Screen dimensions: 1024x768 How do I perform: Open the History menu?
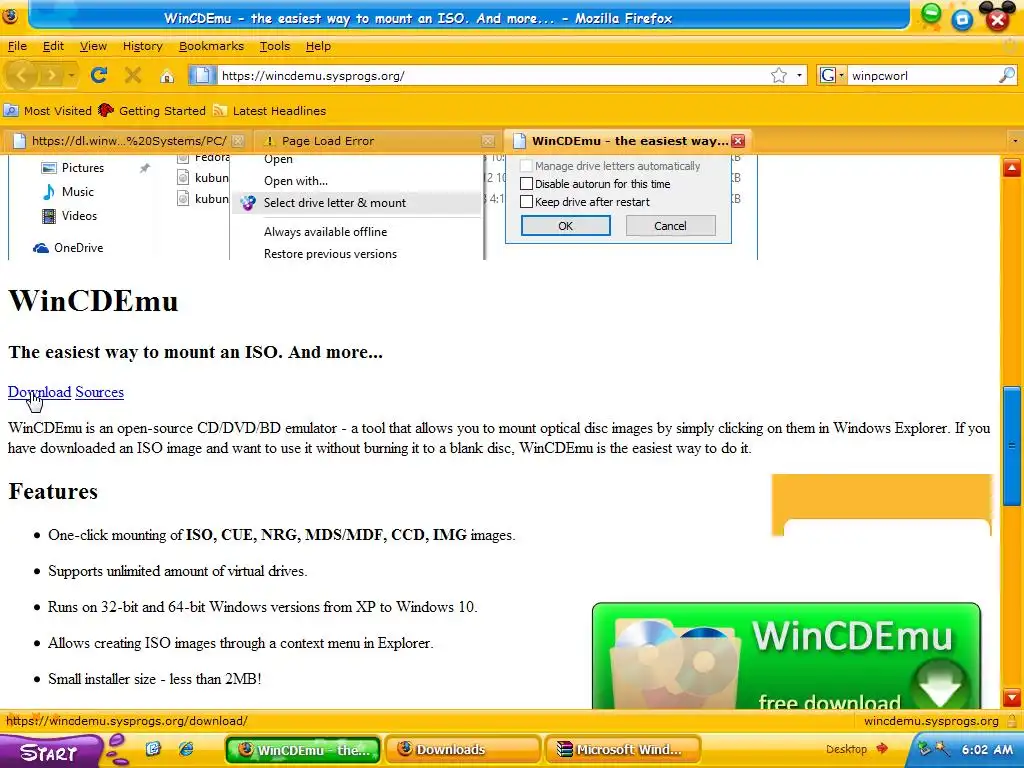tap(142, 46)
